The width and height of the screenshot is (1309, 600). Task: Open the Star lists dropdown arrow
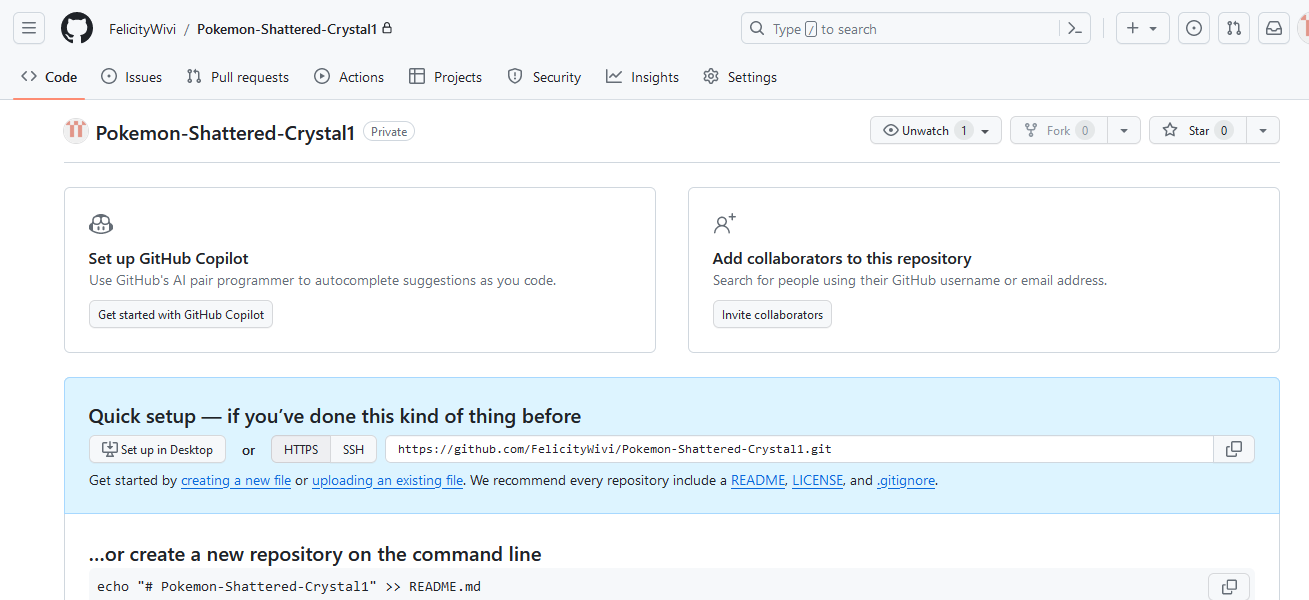1263,131
